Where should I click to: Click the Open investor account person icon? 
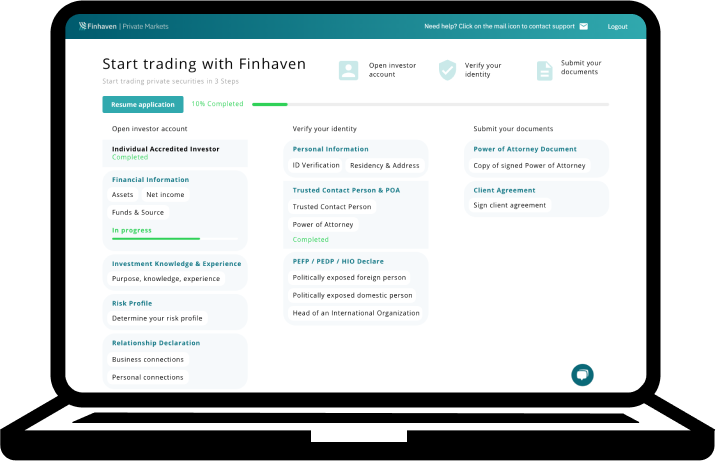pos(348,70)
